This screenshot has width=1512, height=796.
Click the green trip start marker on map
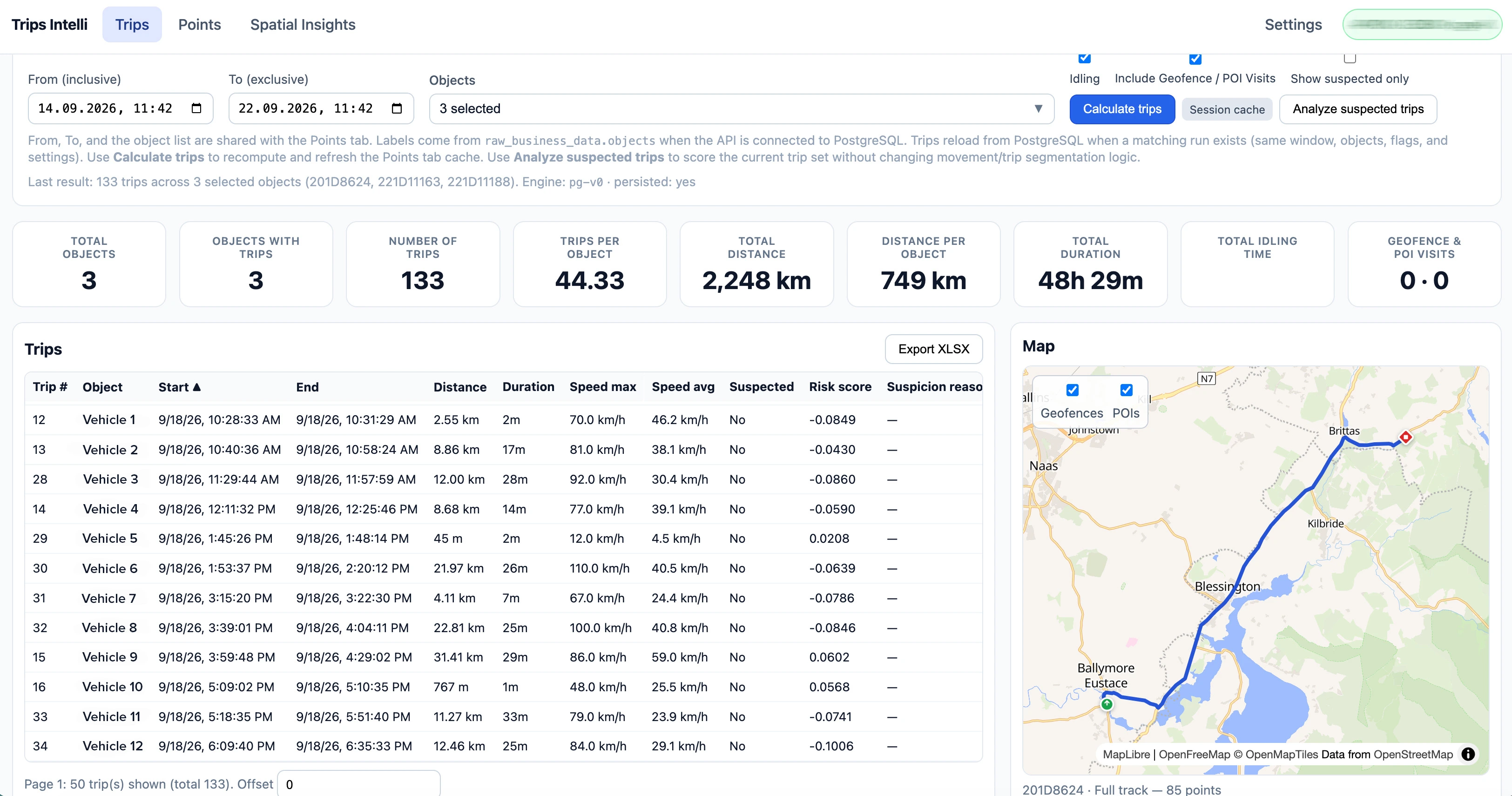click(x=1107, y=704)
